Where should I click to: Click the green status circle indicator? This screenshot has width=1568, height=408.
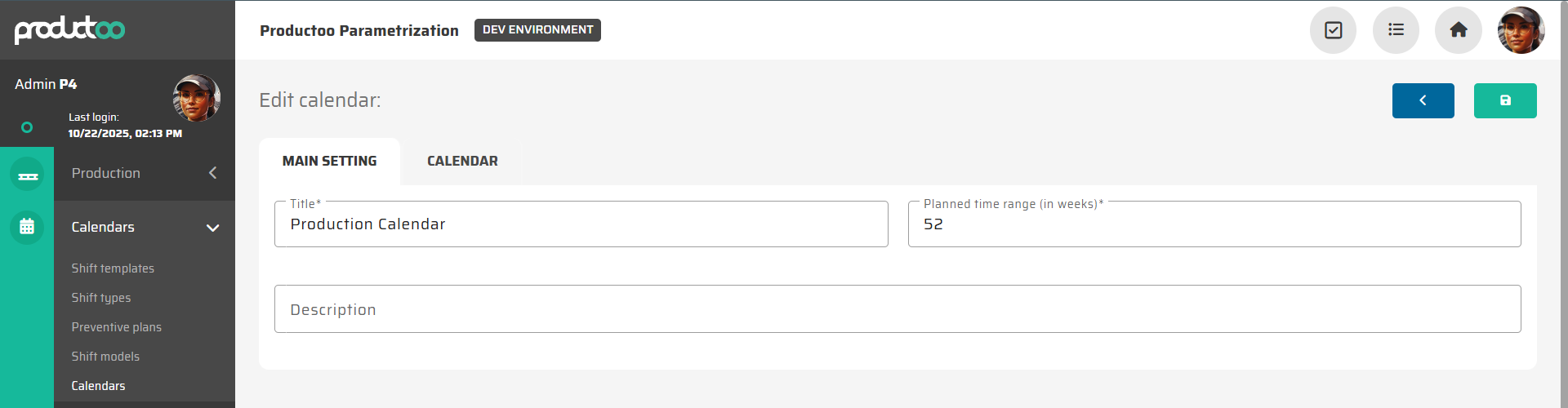[x=27, y=127]
